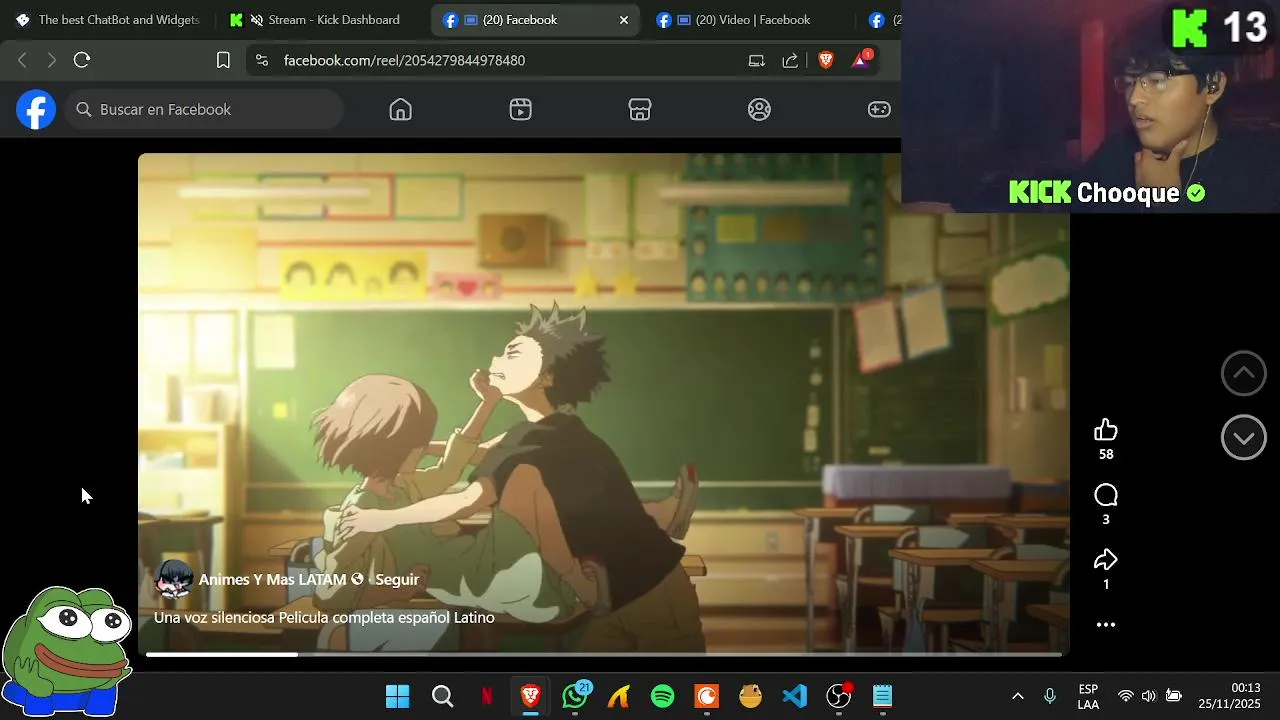Select the active (20) Facebook tab

pyautogui.click(x=535, y=20)
